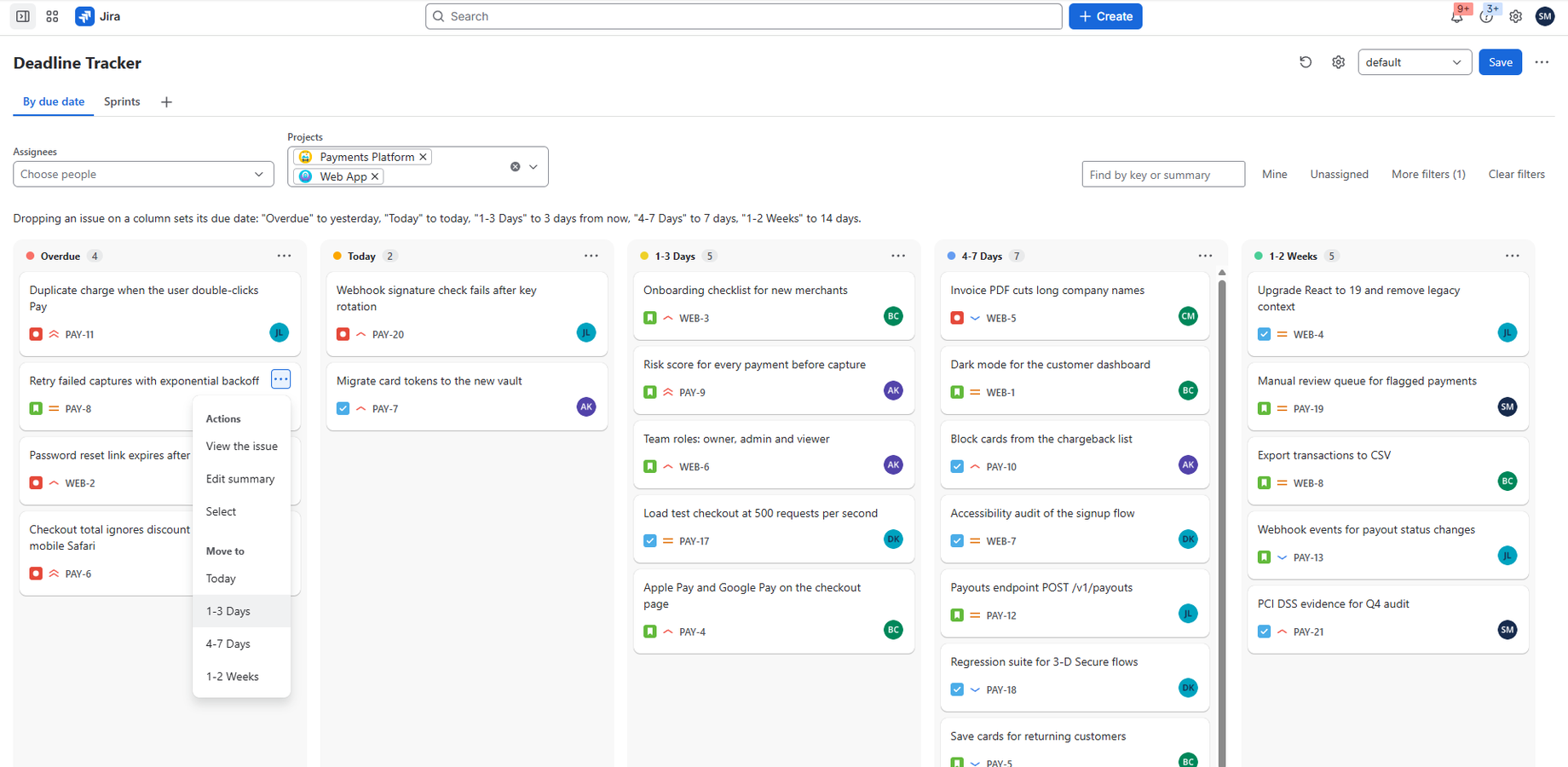Click the PAY-8 card ellipsis button

pyautogui.click(x=280, y=379)
